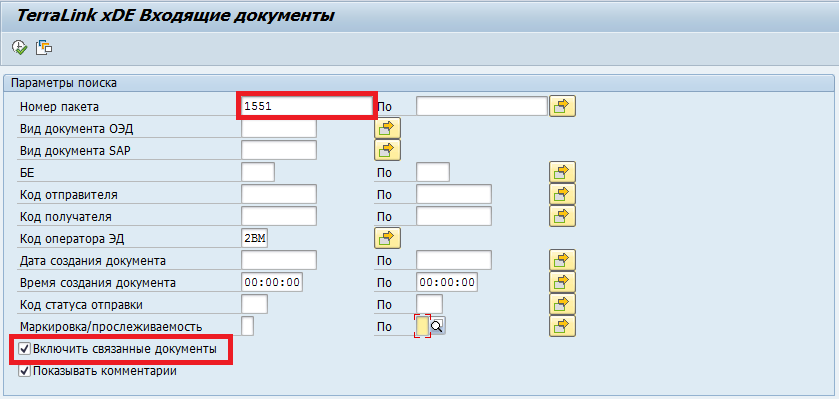Viewport: 839px width, 399px height.
Task: Click Дата создания документа start field
Action: pos(279,260)
